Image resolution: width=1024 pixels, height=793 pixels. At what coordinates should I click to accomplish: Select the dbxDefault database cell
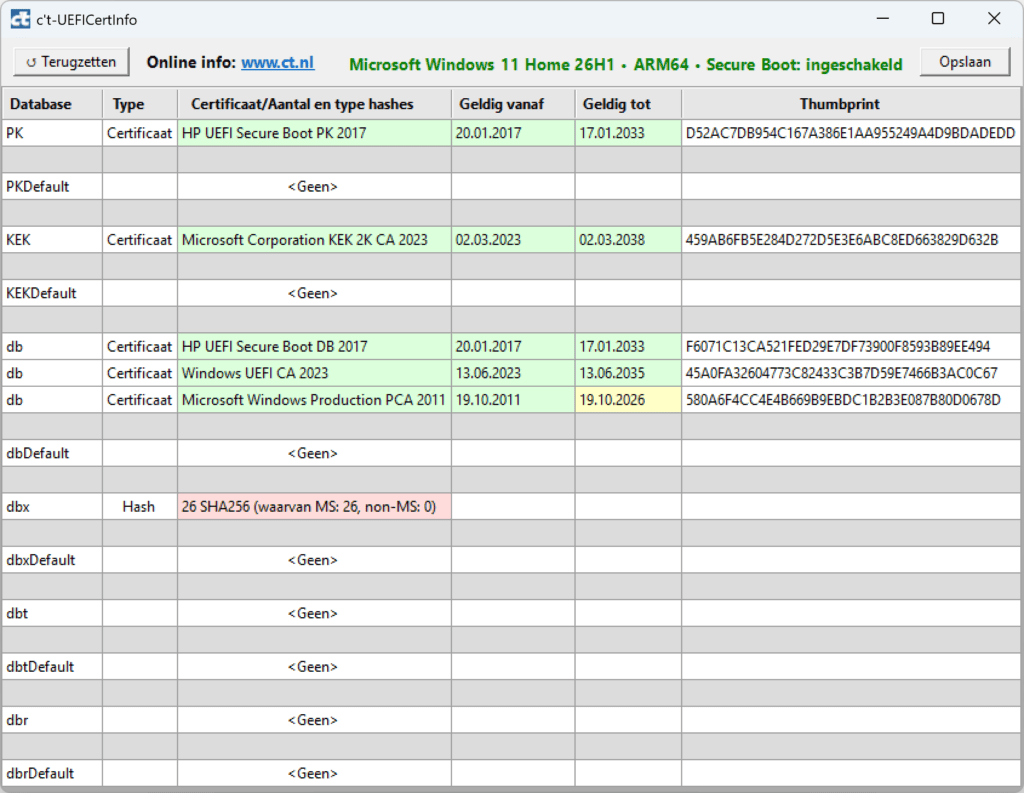52,560
